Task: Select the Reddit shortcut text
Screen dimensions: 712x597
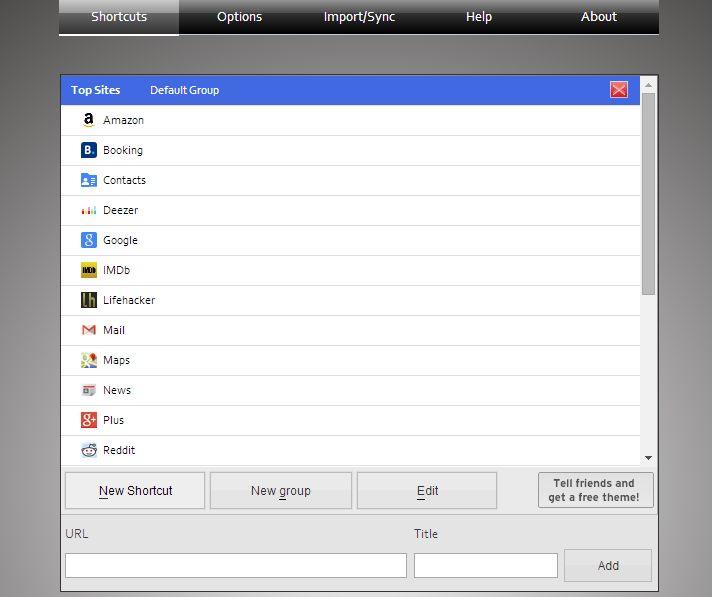Action: pyautogui.click(x=119, y=450)
